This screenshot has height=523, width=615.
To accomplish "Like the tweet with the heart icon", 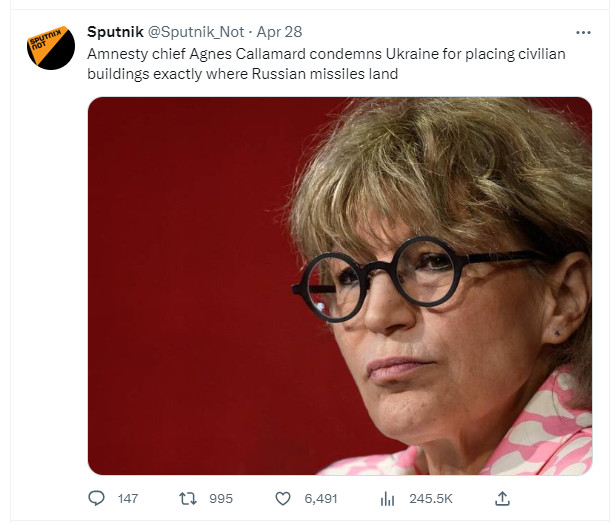I will click(x=283, y=498).
